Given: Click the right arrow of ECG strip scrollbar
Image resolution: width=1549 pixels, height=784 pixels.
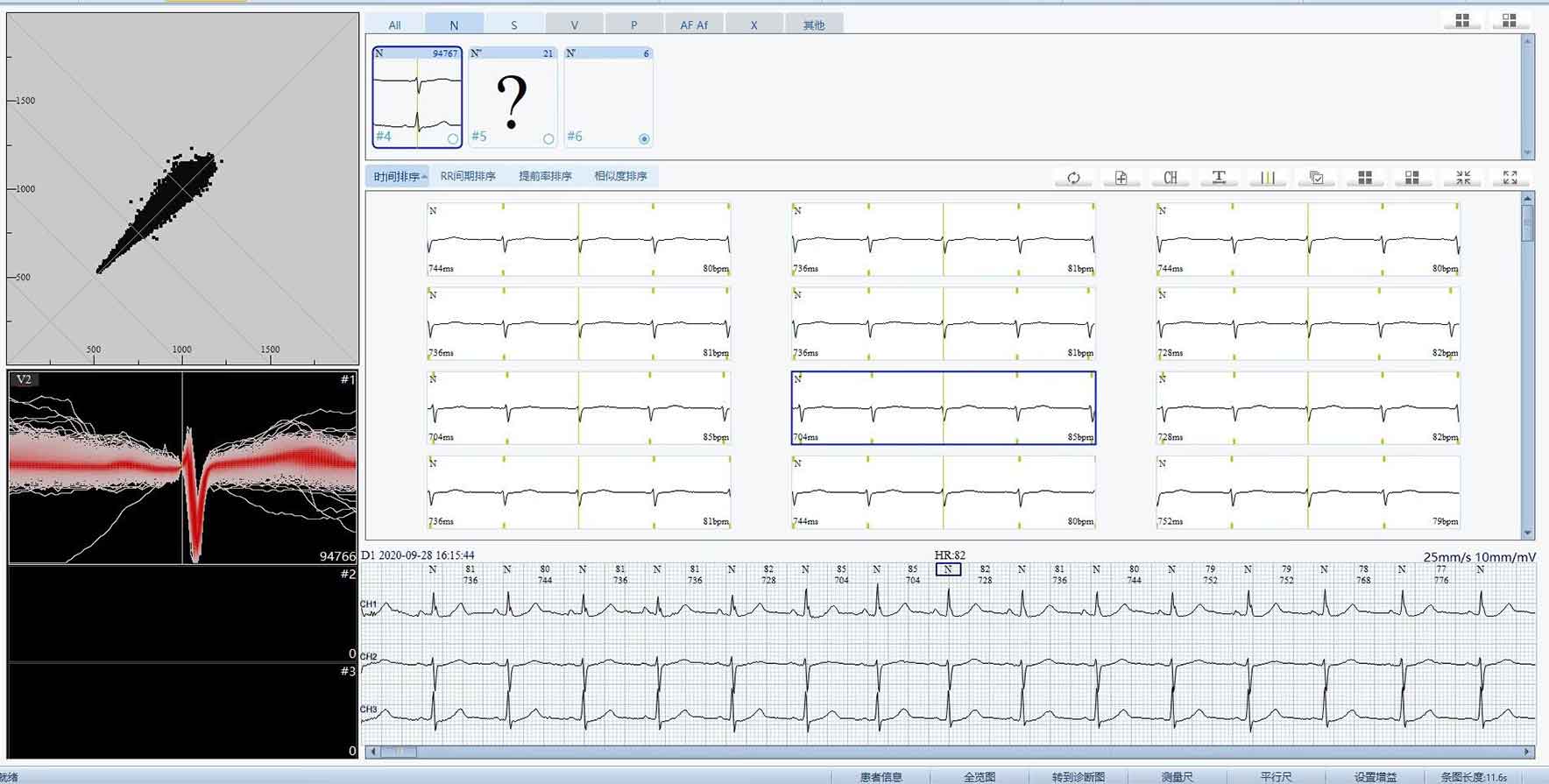Looking at the screenshot, I should (1527, 751).
